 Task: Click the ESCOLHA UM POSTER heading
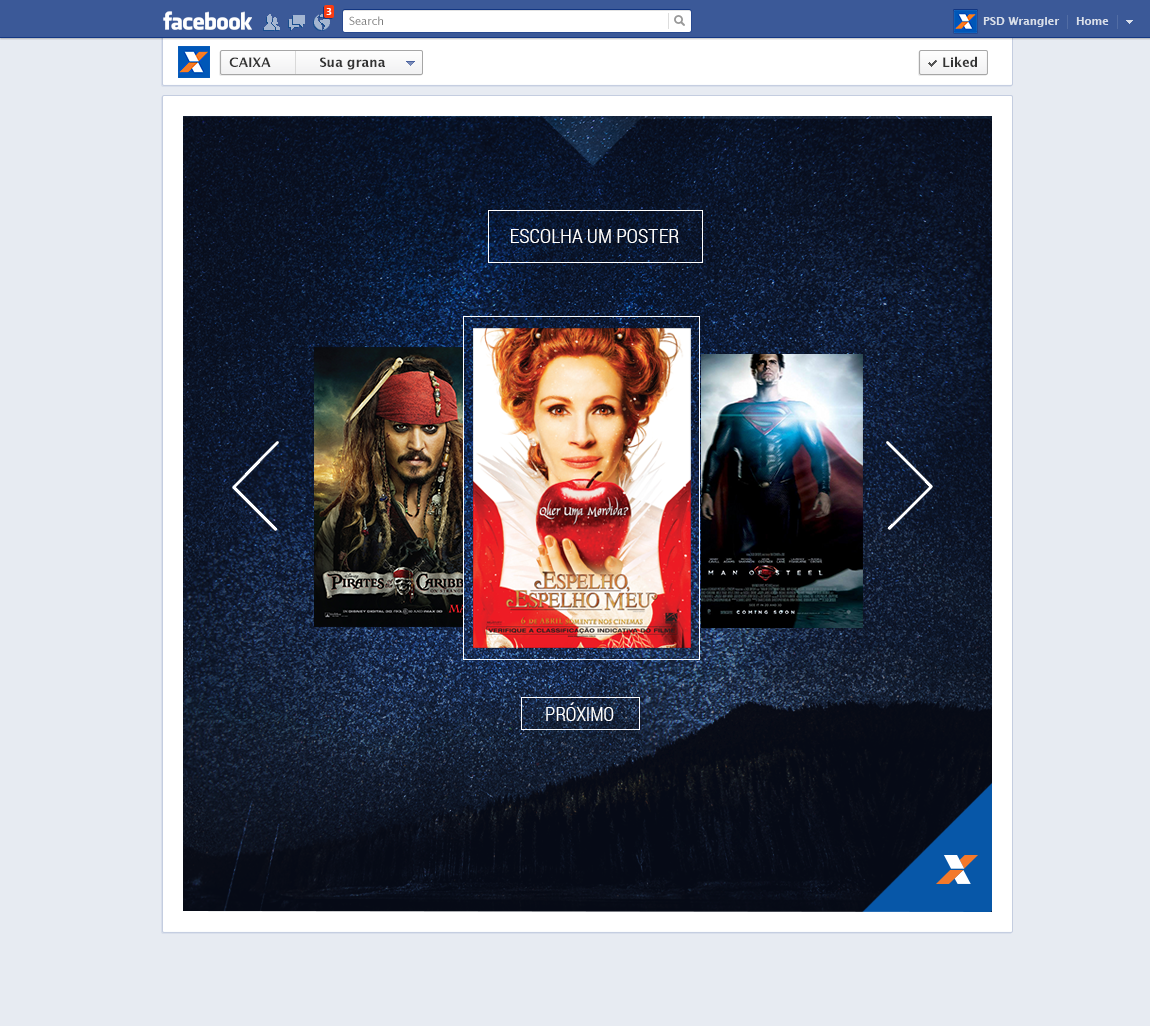pos(595,236)
